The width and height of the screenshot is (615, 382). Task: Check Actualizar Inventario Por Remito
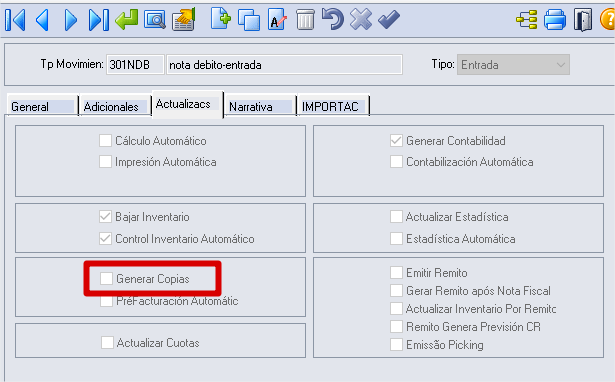396,308
